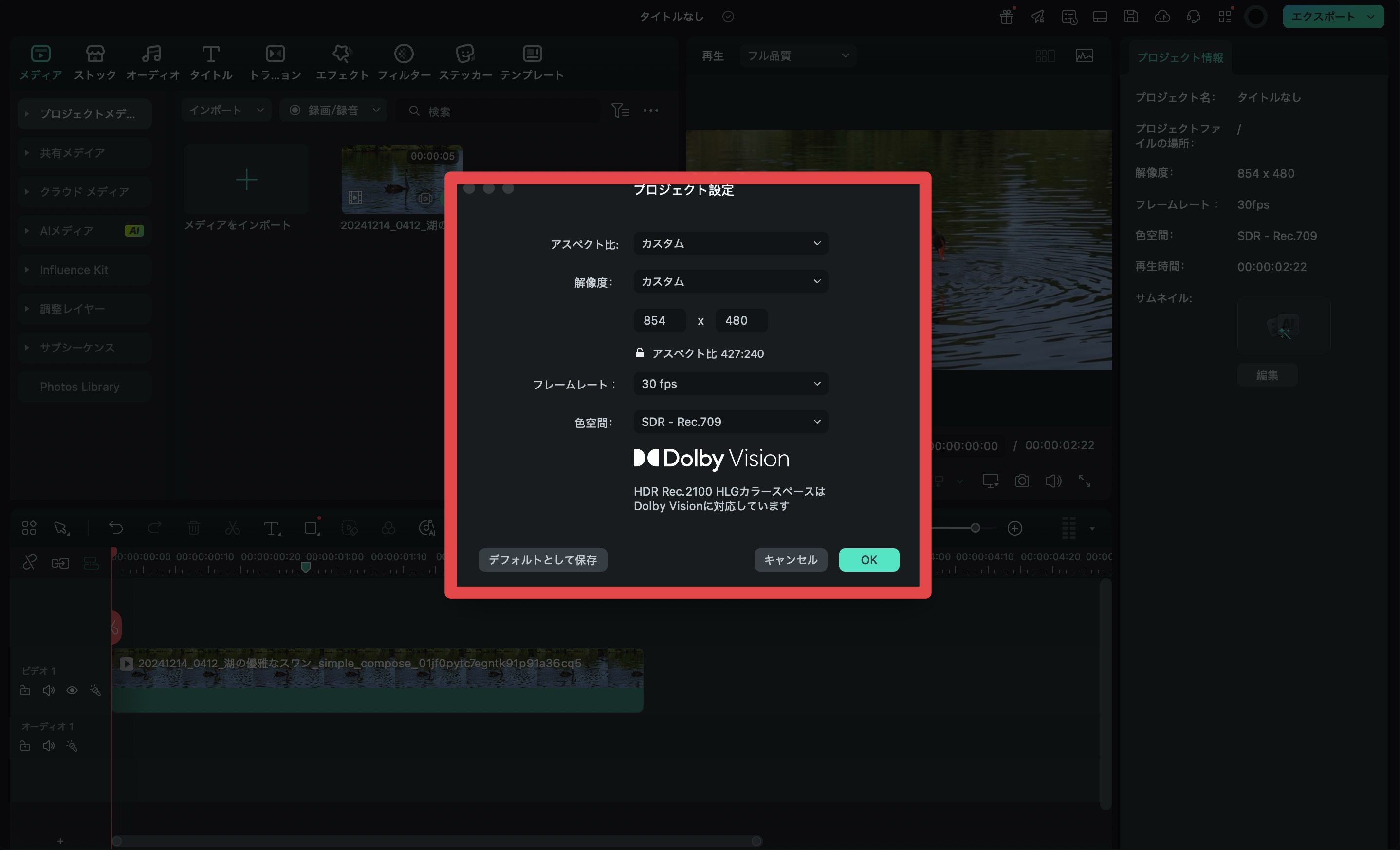Click the timeline horizontal scrollbar
This screenshot has width=1400, height=850.
tap(436, 841)
